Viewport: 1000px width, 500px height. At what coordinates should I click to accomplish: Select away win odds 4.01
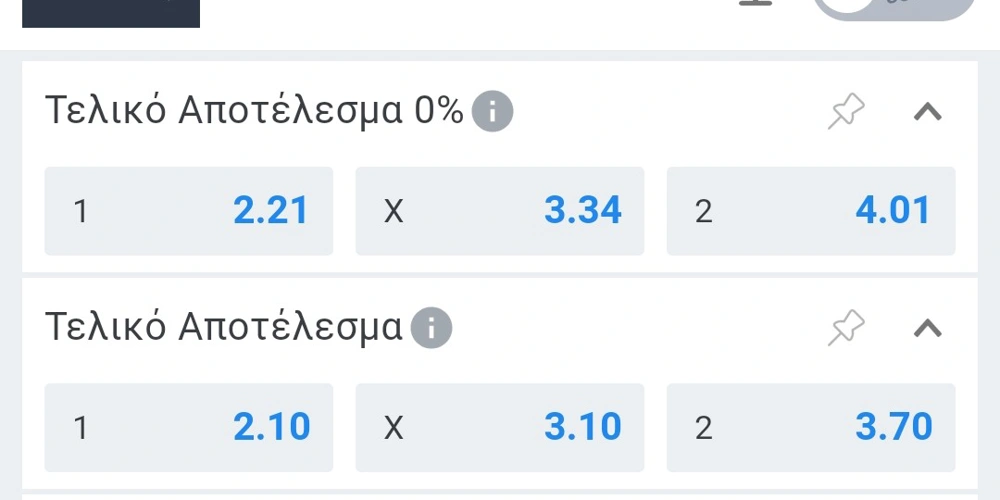point(811,211)
